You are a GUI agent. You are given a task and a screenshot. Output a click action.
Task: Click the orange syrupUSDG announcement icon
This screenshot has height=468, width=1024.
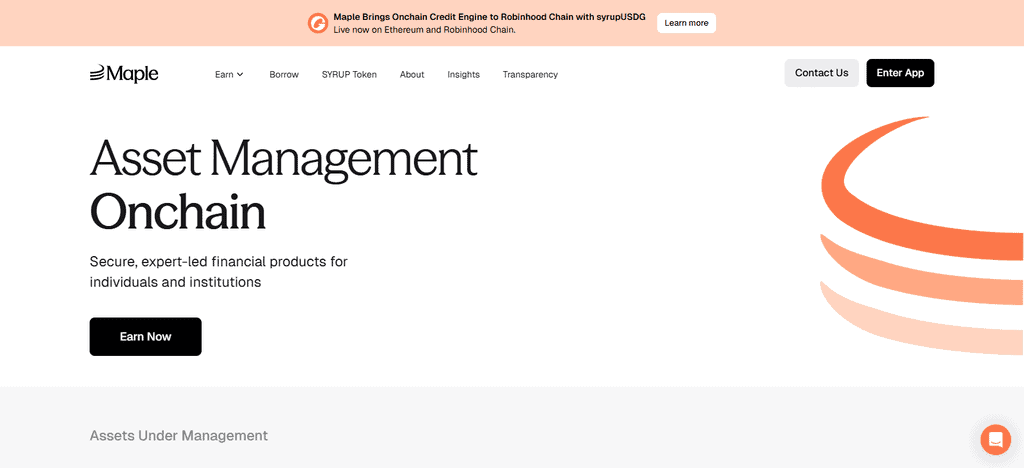click(x=318, y=23)
